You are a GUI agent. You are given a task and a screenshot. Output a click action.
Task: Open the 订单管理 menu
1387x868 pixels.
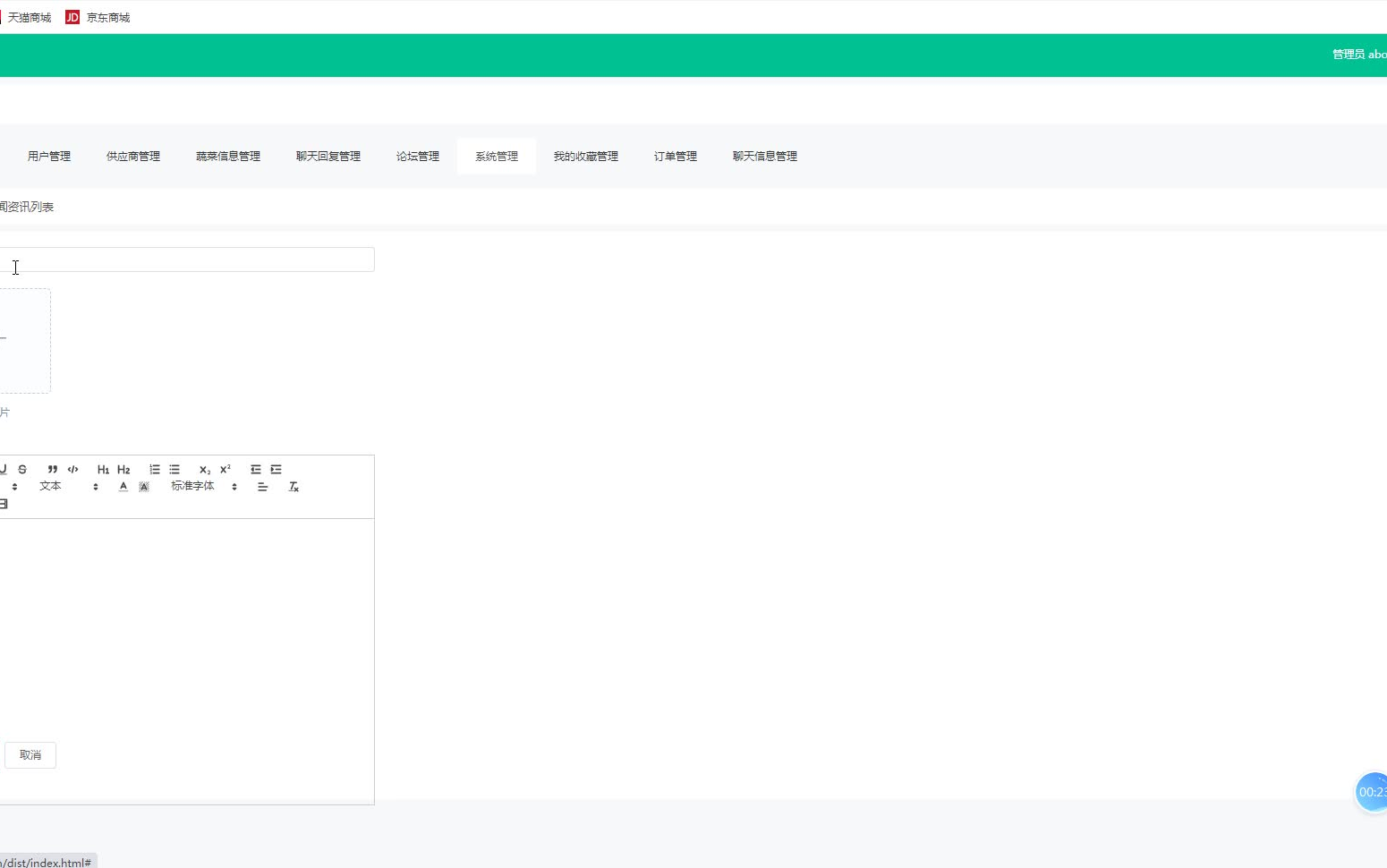coord(676,157)
